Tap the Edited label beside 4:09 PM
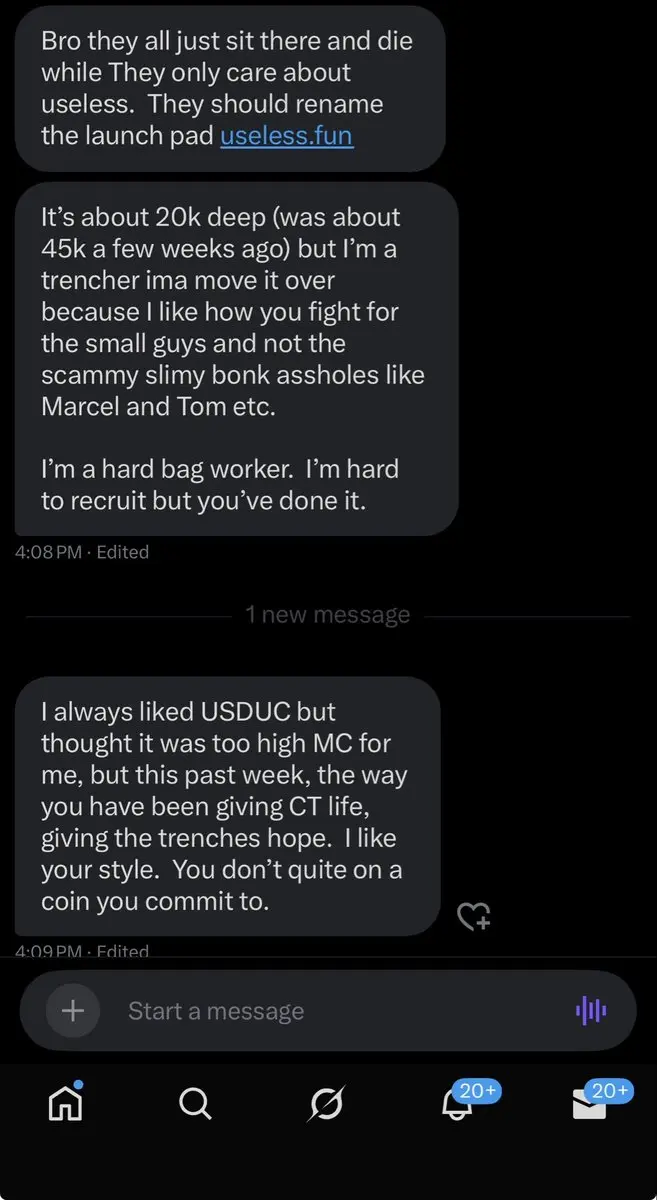 click(x=122, y=951)
